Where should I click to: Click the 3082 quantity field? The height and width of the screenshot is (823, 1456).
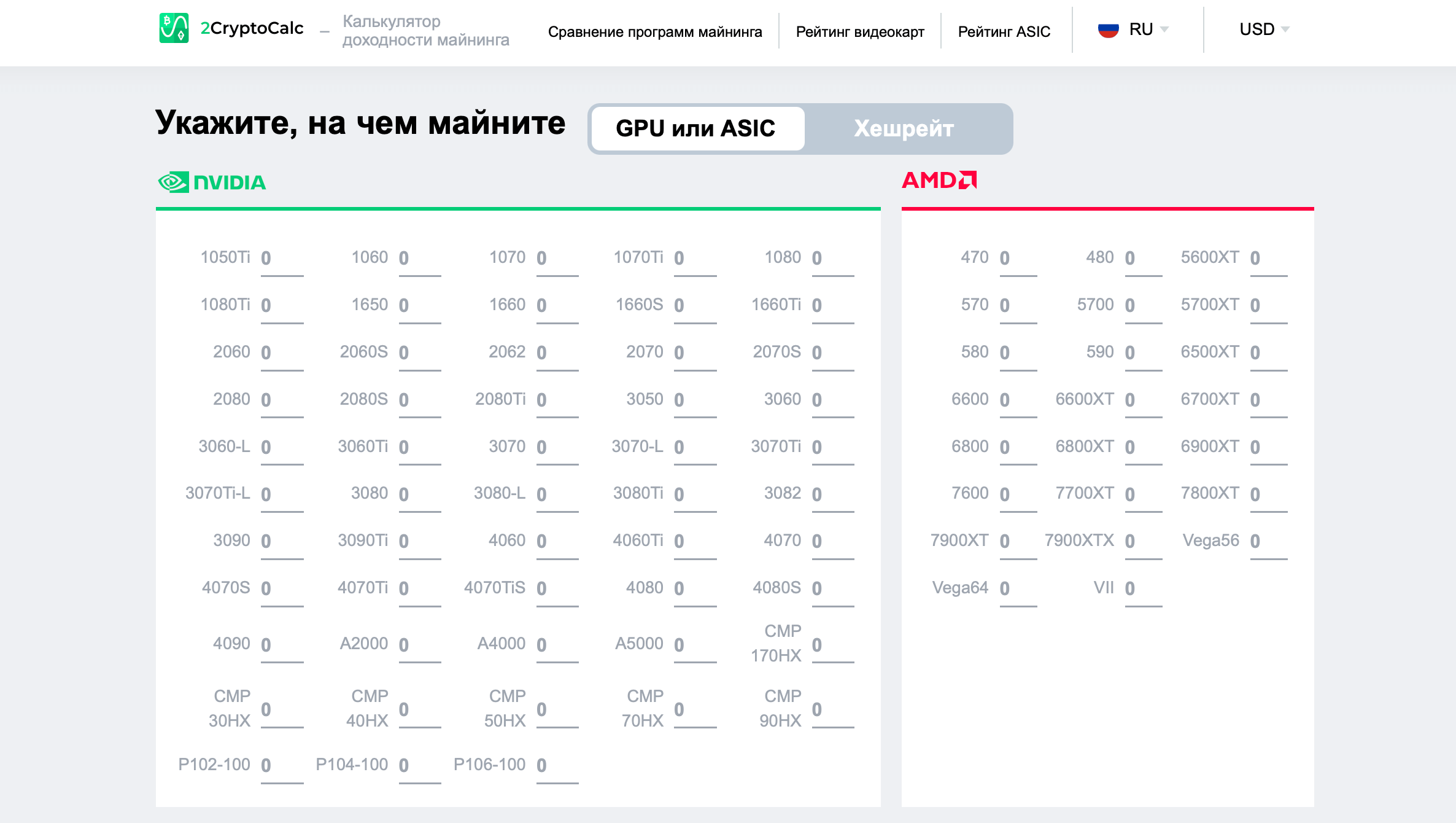coord(833,494)
